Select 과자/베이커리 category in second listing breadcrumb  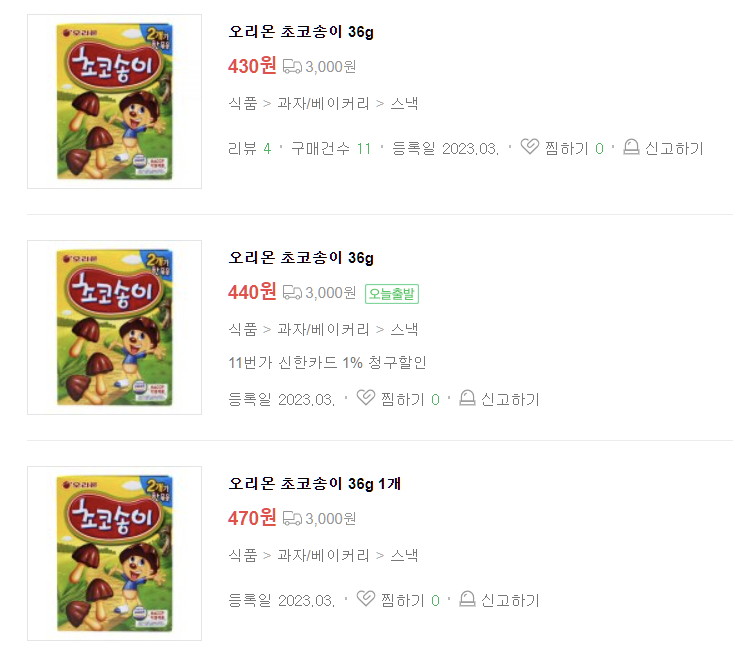[x=323, y=329]
